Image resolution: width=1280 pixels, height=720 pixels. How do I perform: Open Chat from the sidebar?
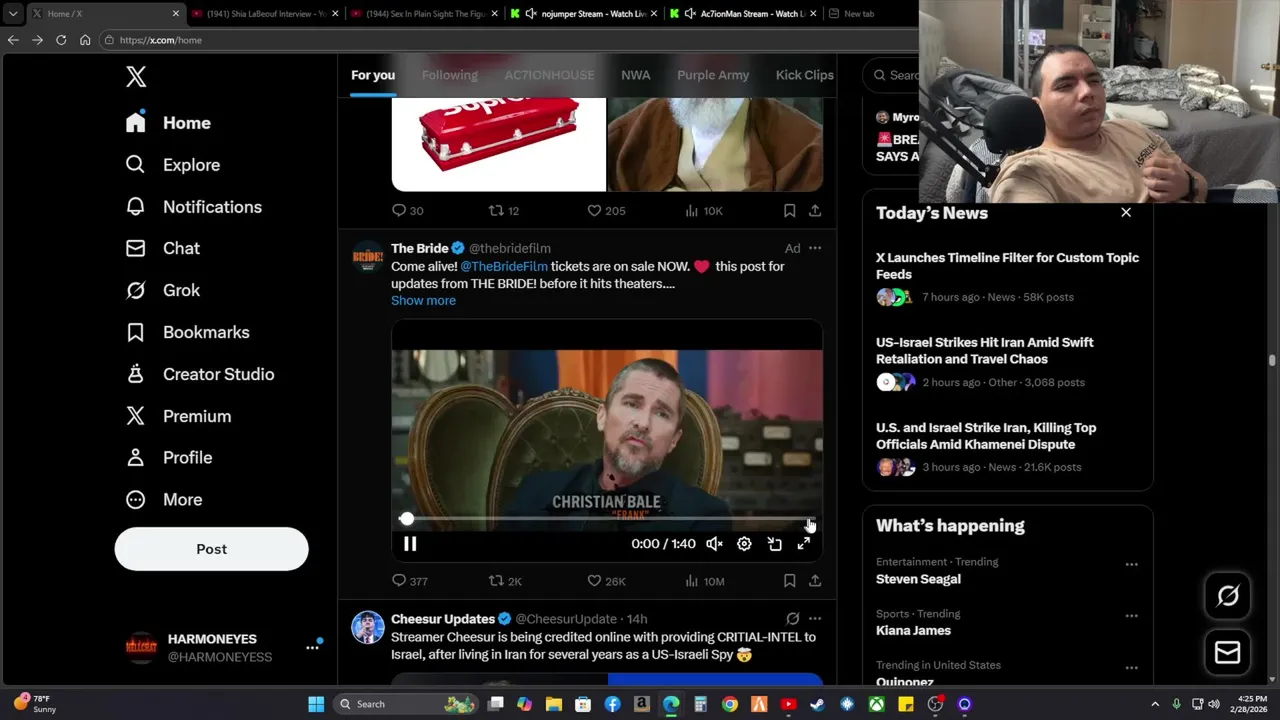(162, 248)
